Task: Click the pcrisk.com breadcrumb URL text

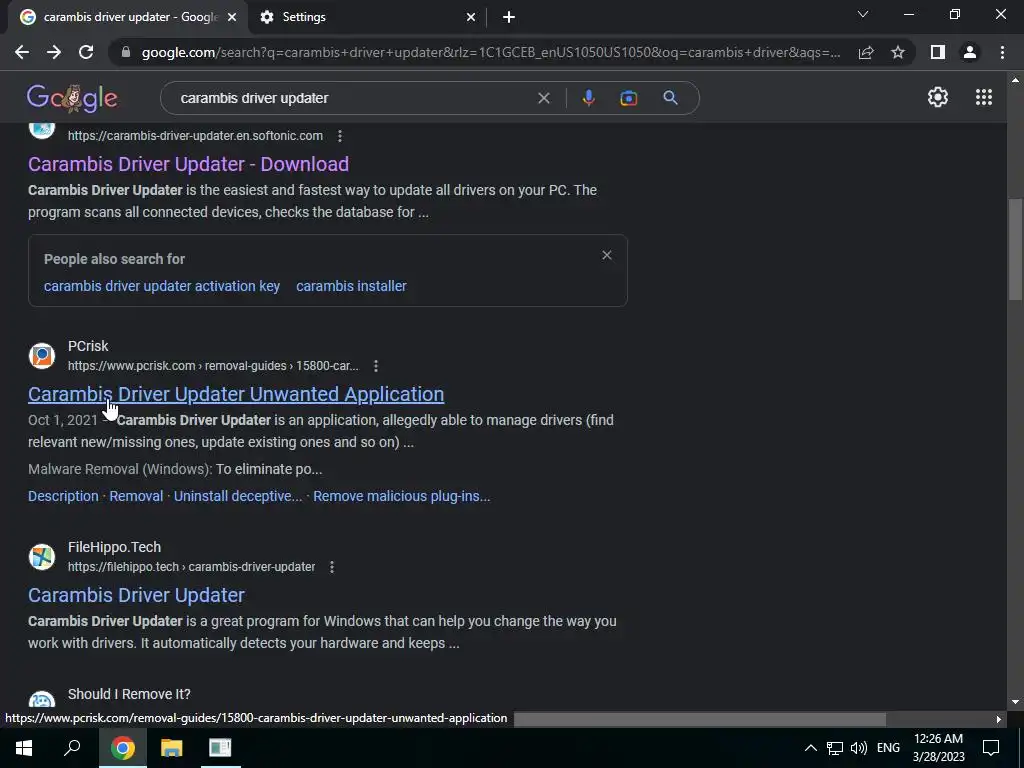Action: coord(213,366)
